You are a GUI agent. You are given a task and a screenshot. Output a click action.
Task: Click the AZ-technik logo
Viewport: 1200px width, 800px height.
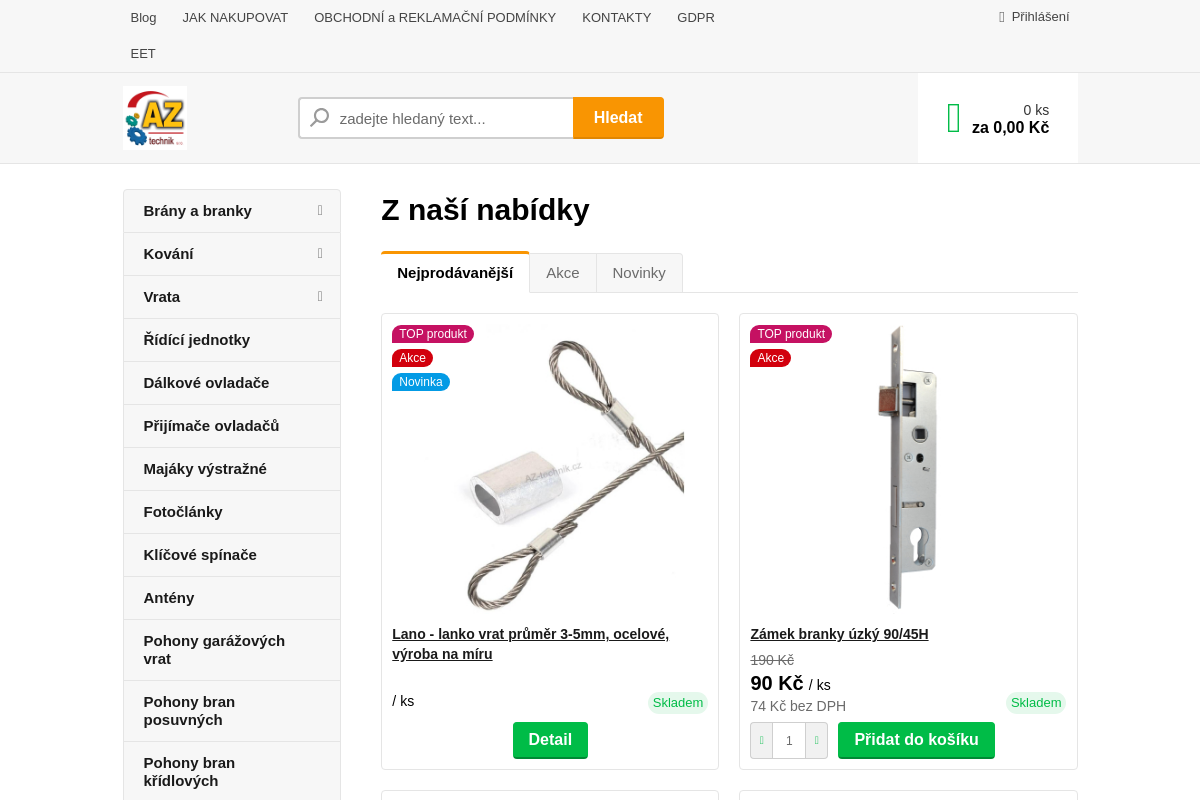pos(154,117)
